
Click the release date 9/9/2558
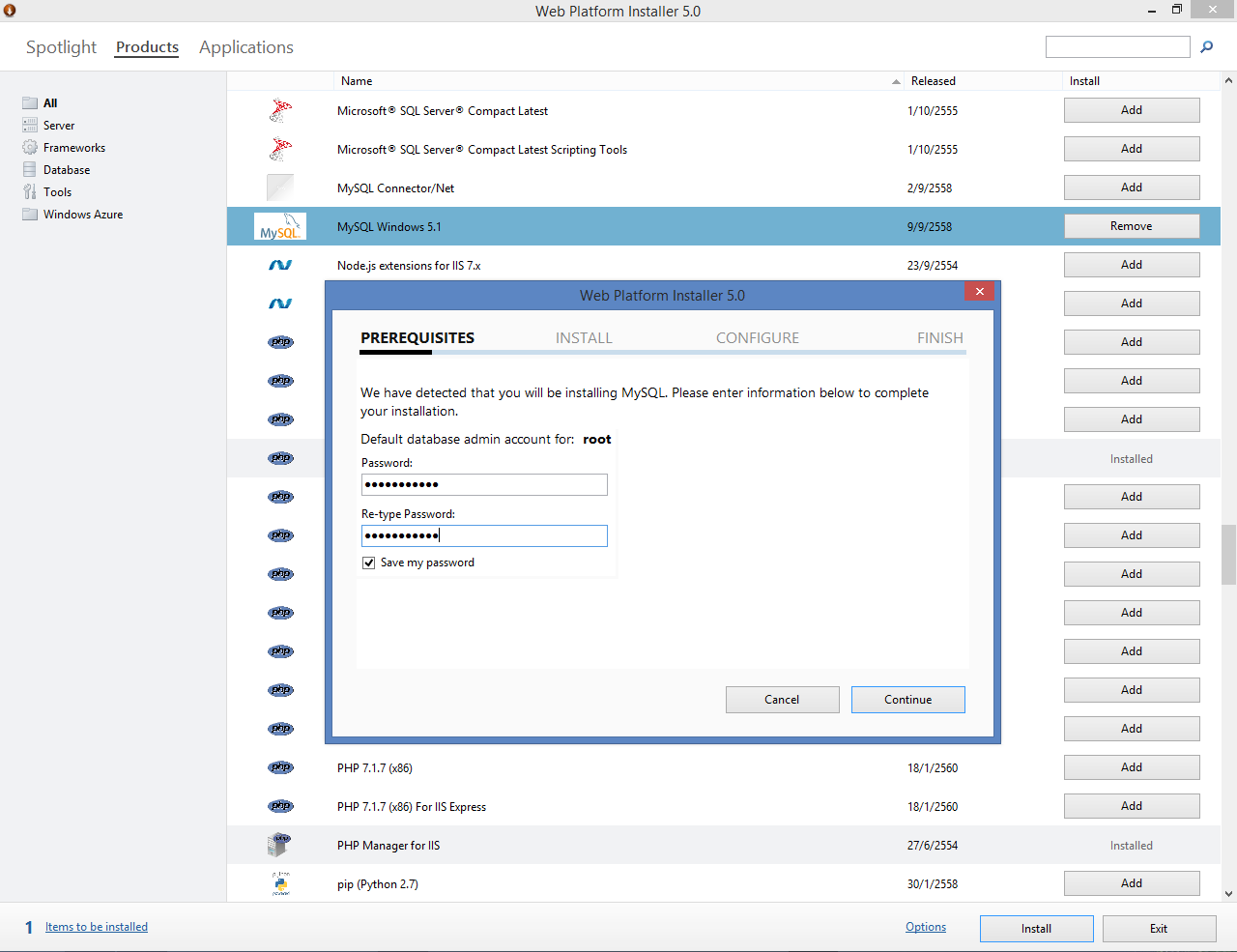point(930,227)
